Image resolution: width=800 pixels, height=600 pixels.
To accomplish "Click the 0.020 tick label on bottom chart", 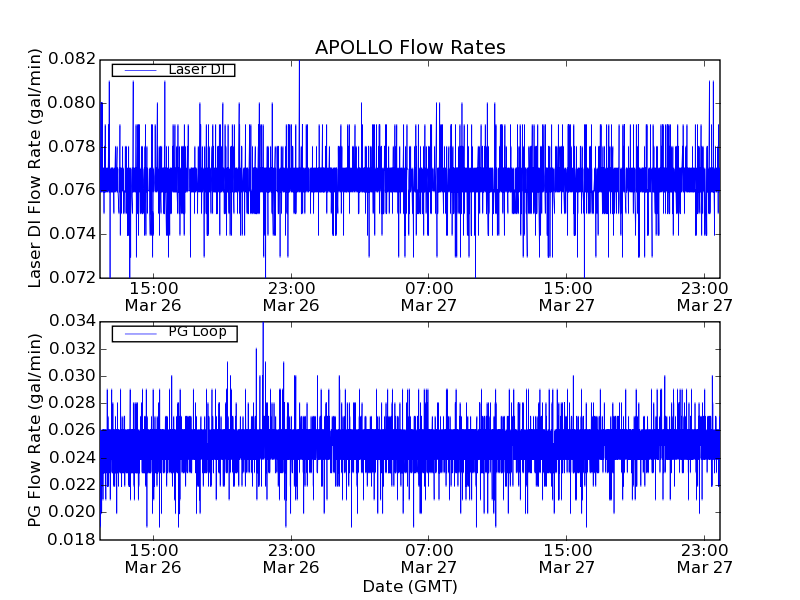I will 72,512.
